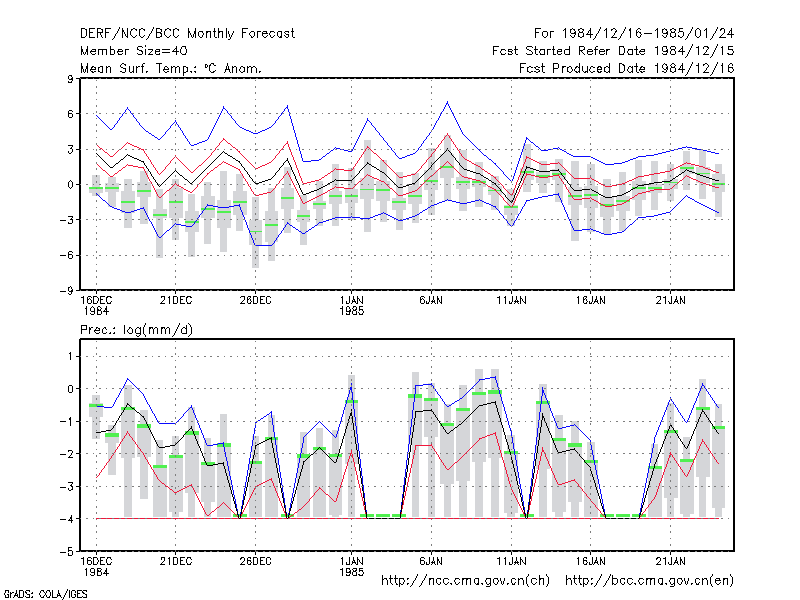
Task: Select the Member Size=40 label
Action: coord(134,51)
